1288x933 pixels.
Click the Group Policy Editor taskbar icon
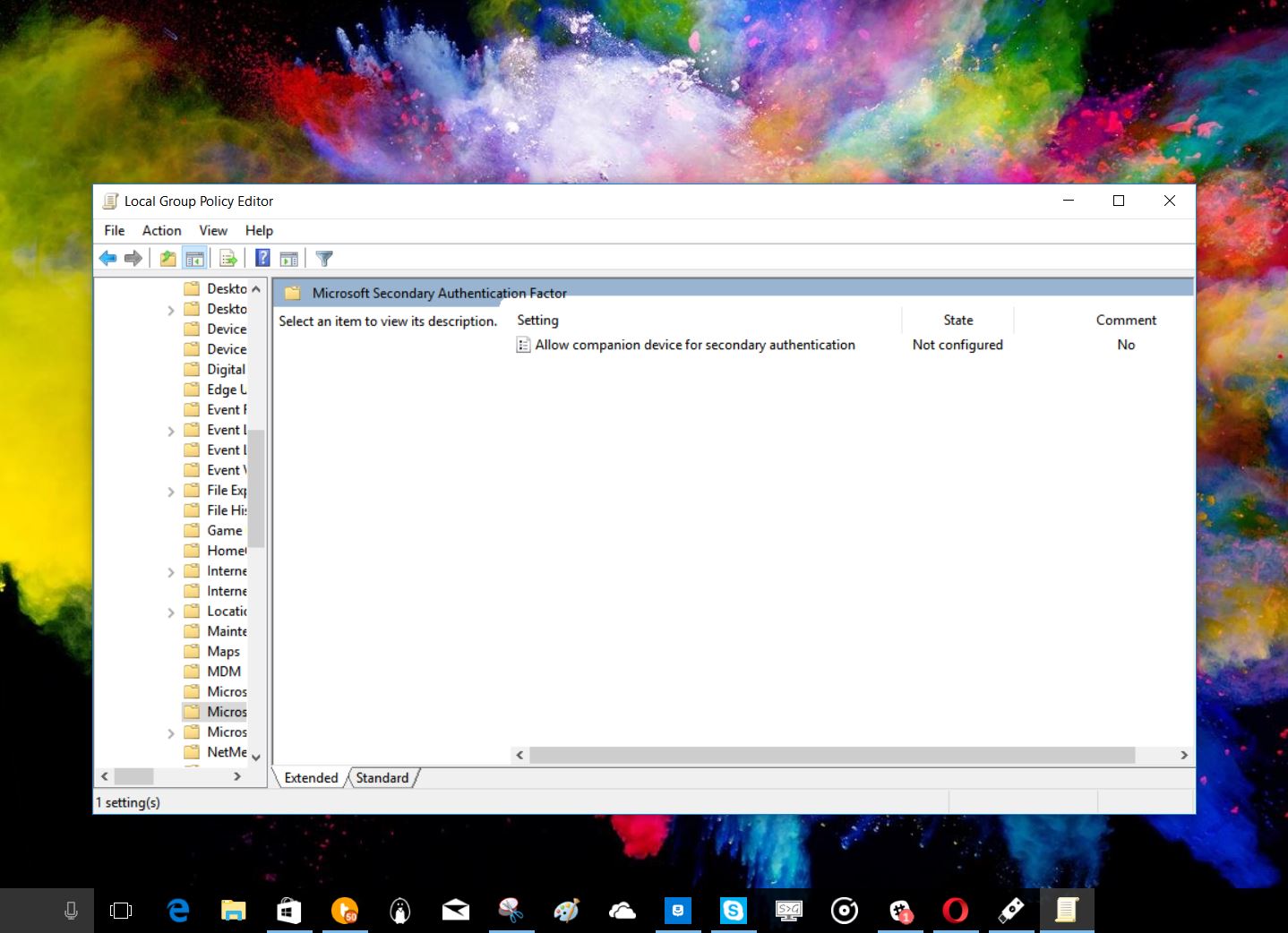(1066, 911)
